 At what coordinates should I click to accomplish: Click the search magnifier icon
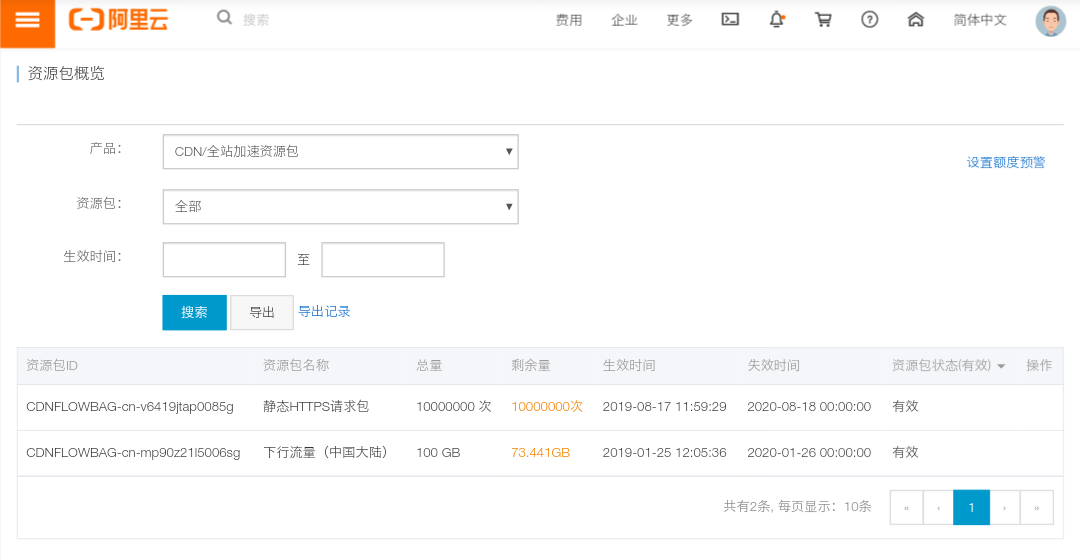pyautogui.click(x=224, y=18)
